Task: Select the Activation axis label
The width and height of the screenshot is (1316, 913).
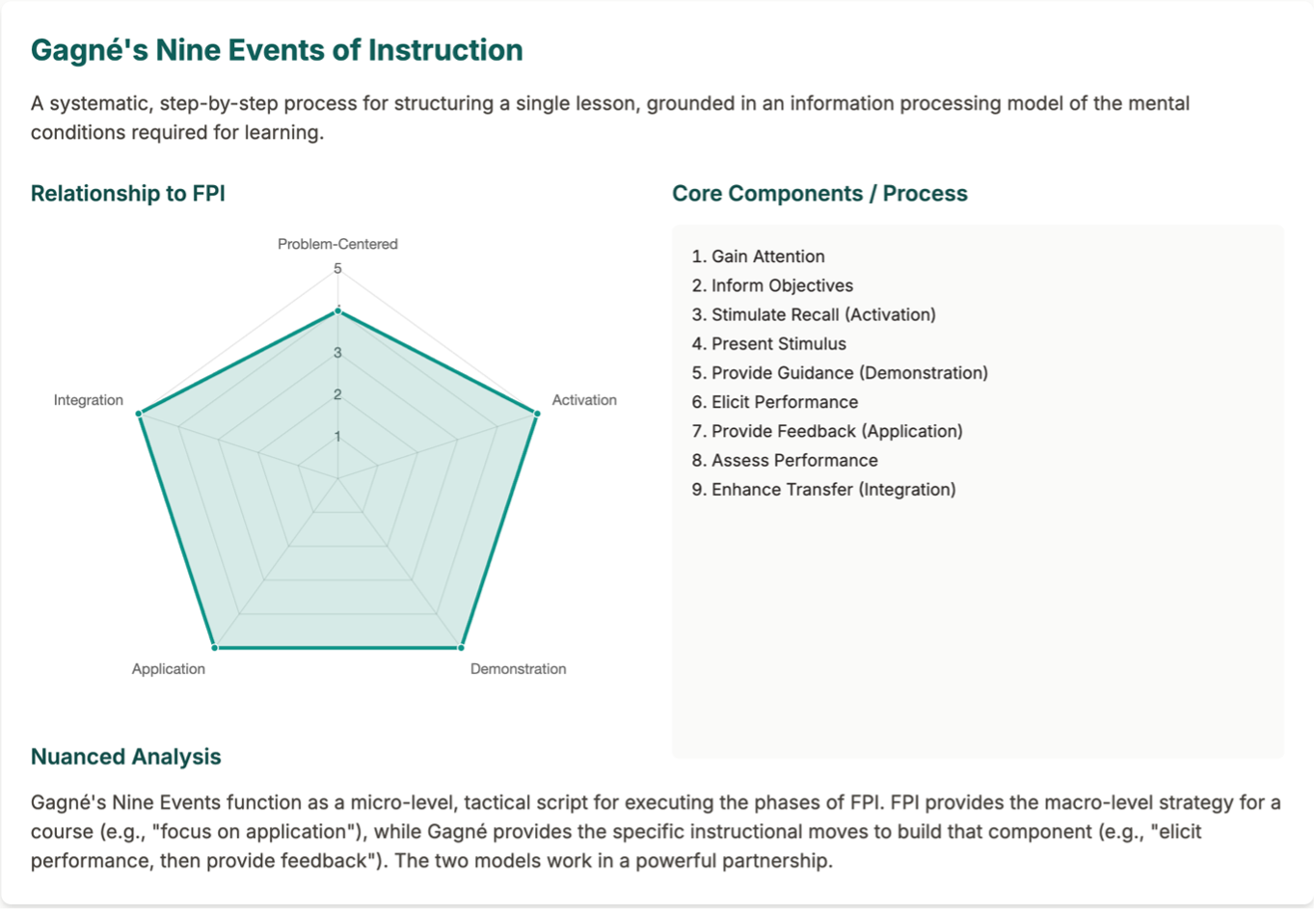Action: coord(584,400)
